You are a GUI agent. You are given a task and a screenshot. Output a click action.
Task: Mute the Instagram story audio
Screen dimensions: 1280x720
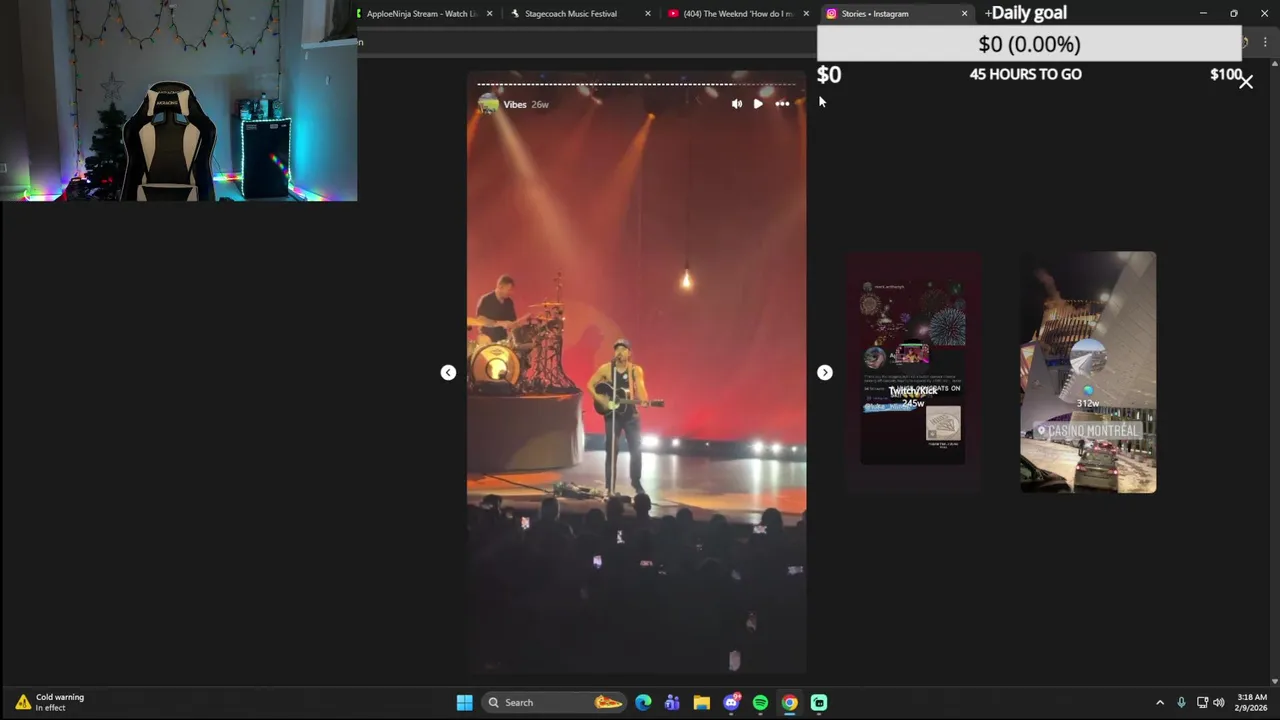click(737, 104)
